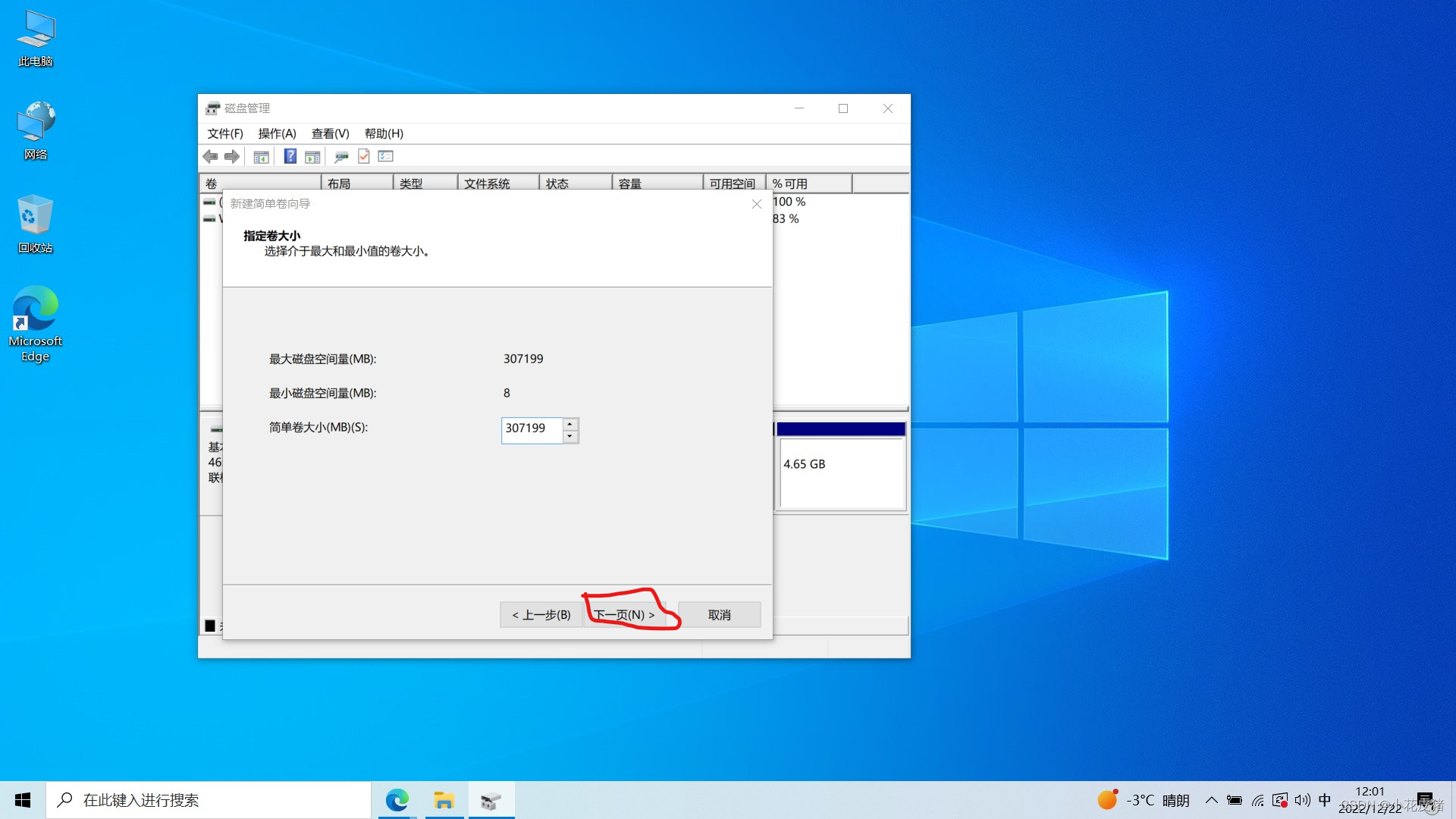The image size is (1456, 819).
Task: Open the 查看(V) menu
Action: click(330, 133)
